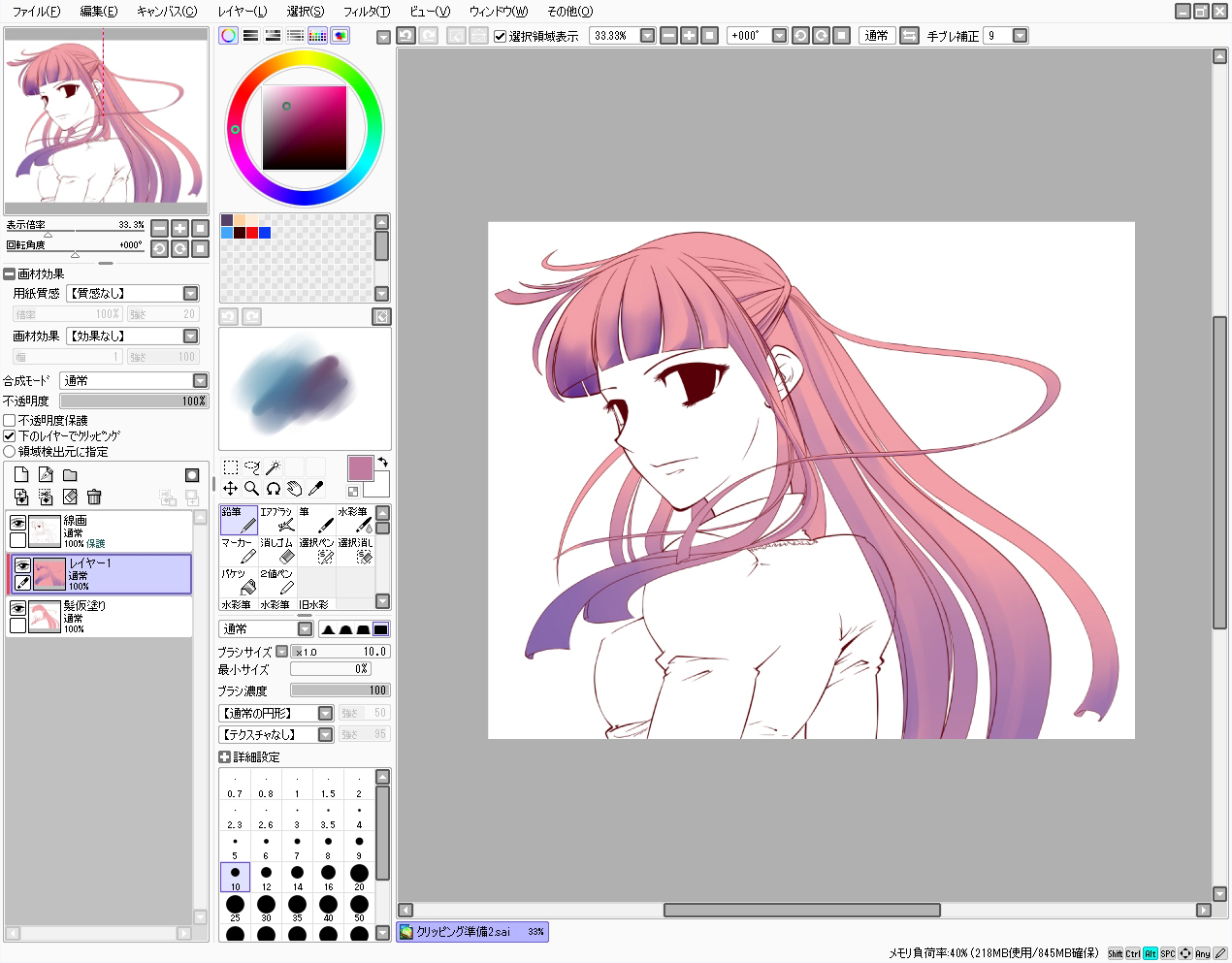
Task: Click the クリッピング準備2.sai document tab
Action: pyautogui.click(x=472, y=931)
